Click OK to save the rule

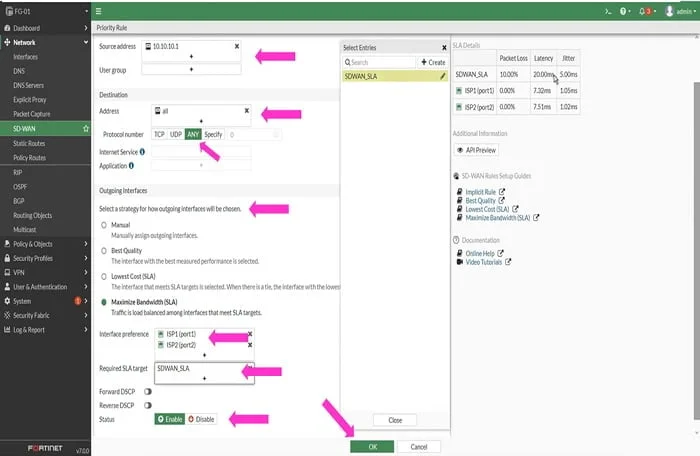click(x=372, y=447)
